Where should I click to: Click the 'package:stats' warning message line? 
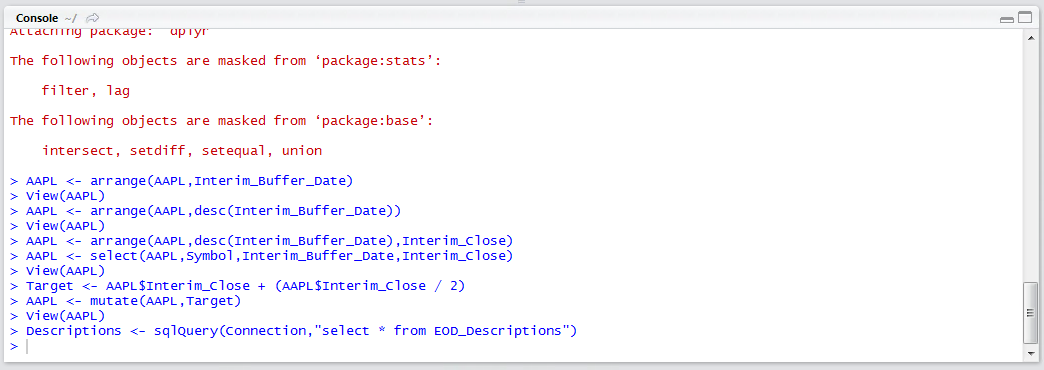(x=226, y=61)
